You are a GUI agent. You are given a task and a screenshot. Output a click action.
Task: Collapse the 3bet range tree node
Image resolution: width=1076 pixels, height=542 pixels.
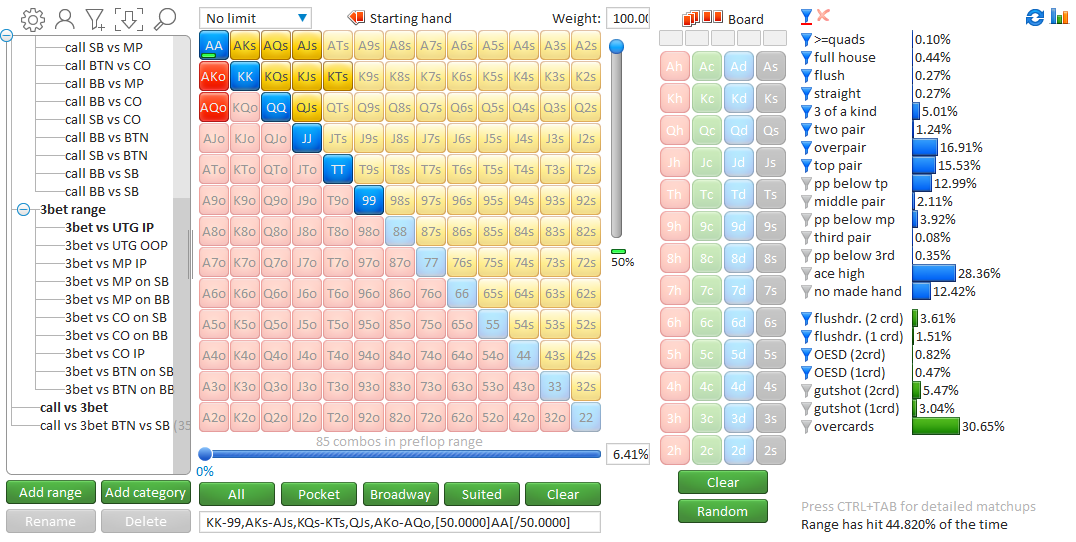pos(23,209)
